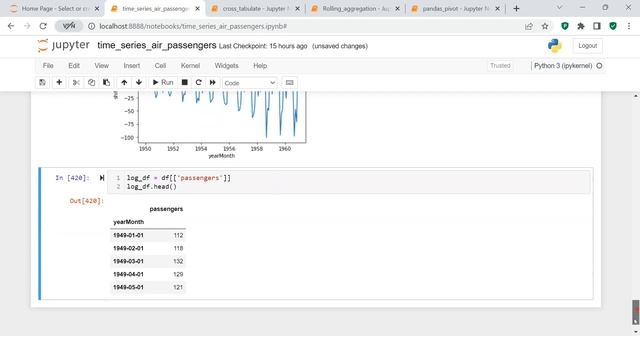640x360 pixels.
Task: Click the VPN badge in address bar
Action: pyautogui.click(x=69, y=26)
